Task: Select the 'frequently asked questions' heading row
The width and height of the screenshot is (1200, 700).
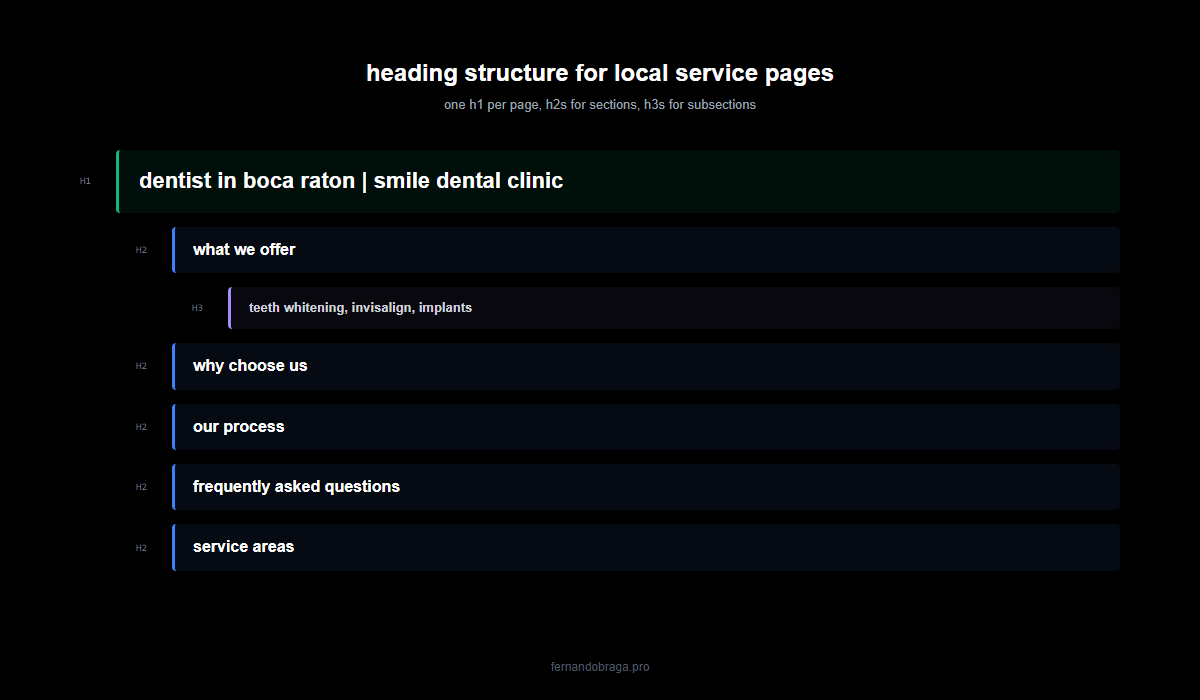Action: [646, 487]
